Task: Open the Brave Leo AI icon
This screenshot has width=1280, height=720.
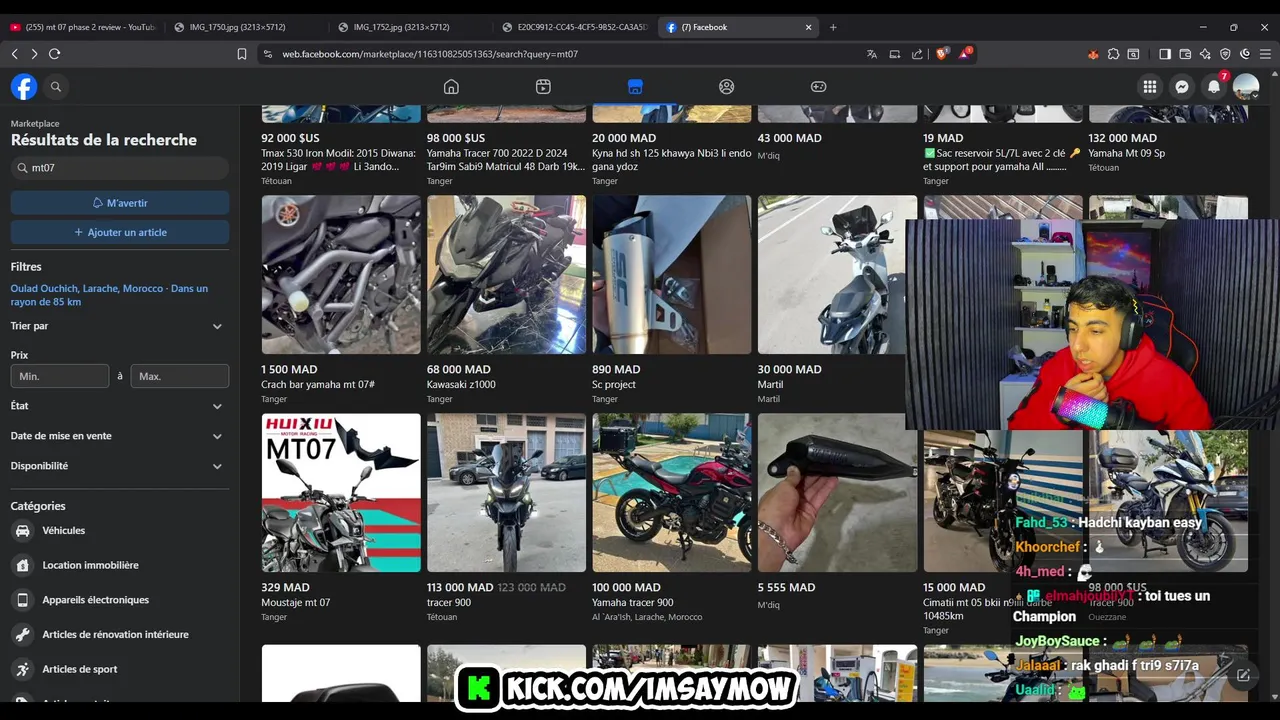Action: [x=1205, y=54]
